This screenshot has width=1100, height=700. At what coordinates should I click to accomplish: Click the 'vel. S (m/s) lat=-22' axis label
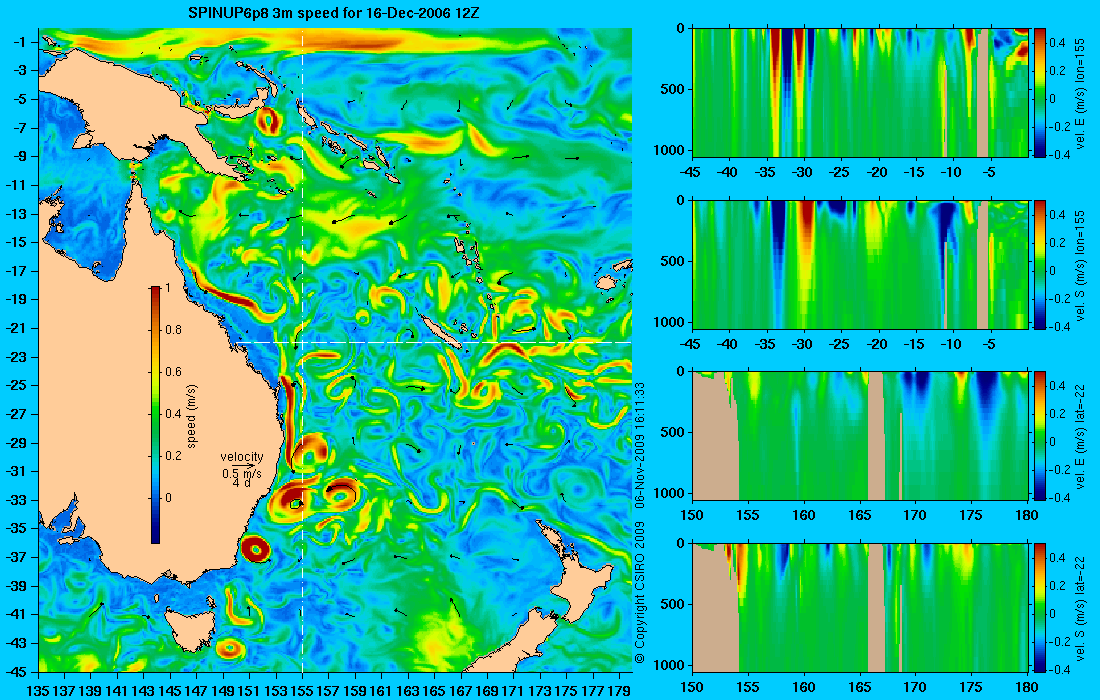click(1080, 608)
